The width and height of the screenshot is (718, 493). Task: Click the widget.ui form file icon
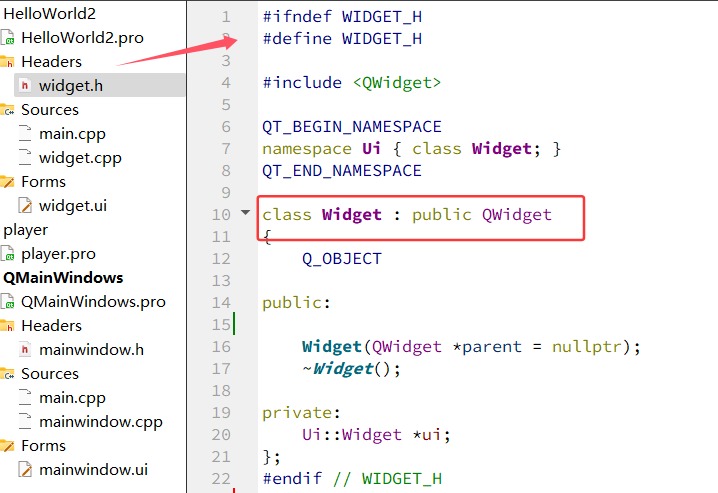pos(25,206)
